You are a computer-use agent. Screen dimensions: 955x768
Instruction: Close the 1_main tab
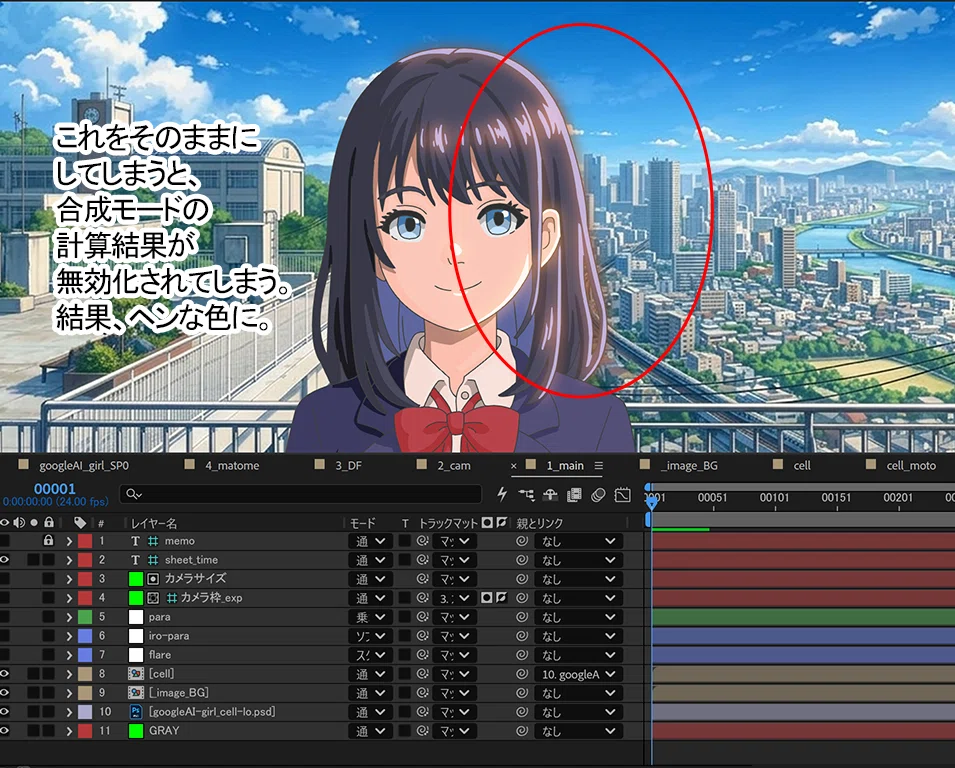point(513,466)
